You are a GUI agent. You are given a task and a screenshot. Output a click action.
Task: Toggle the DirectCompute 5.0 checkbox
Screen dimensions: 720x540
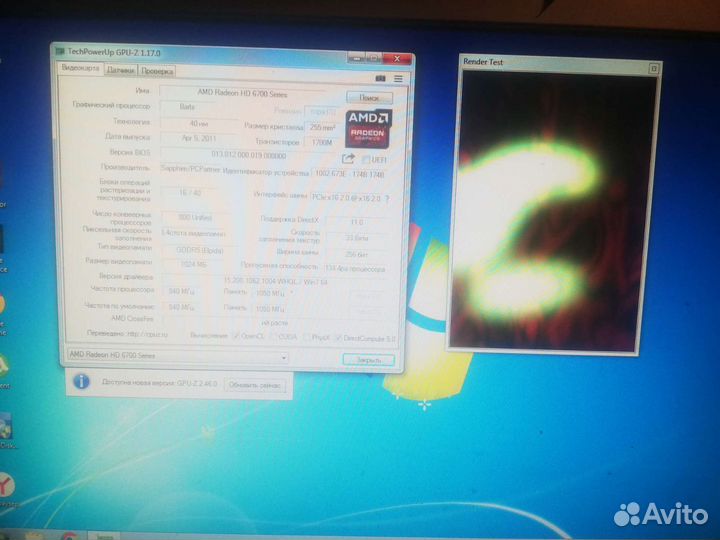point(338,338)
